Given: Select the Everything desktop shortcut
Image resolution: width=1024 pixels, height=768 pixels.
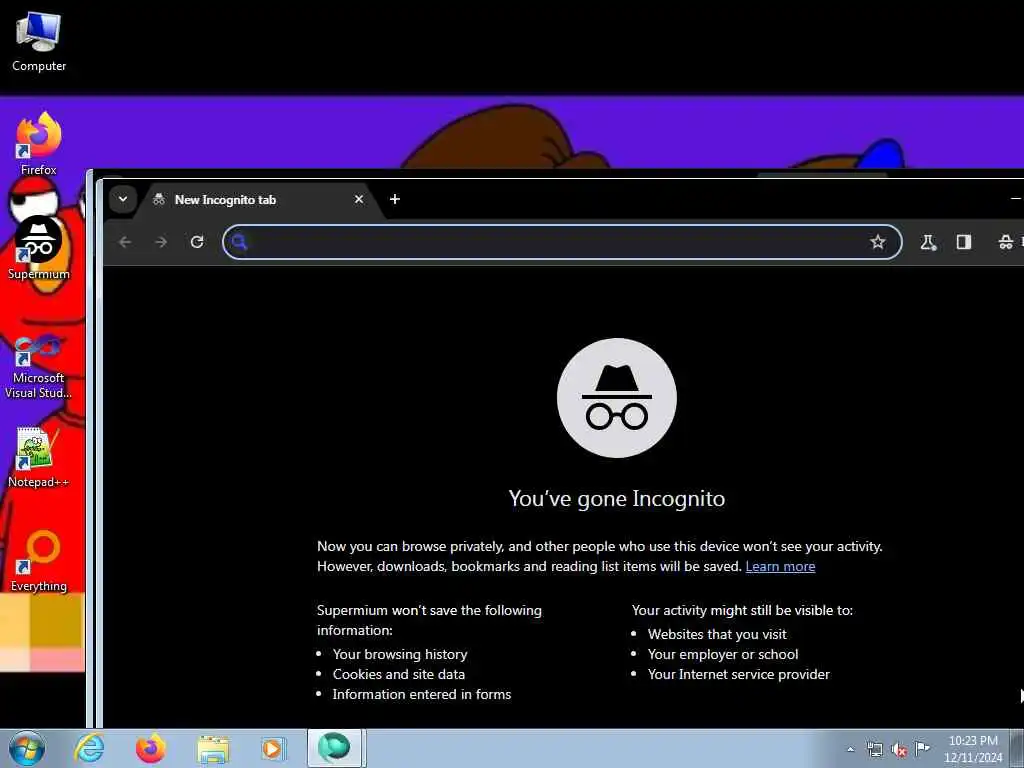Looking at the screenshot, I should coord(39,562).
